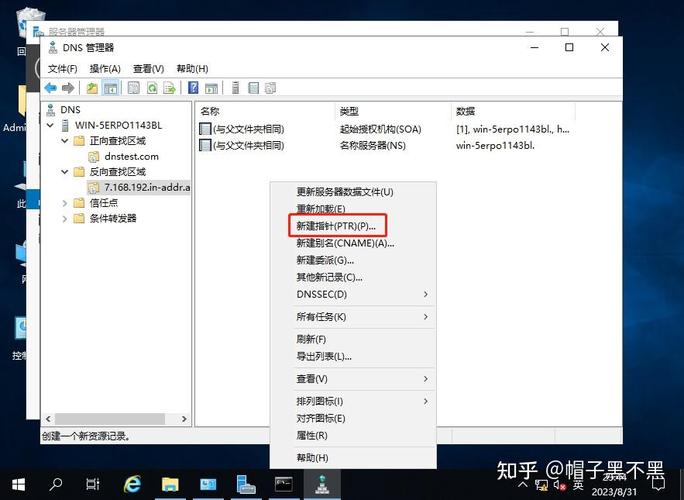Click the Export list toolbar icon

(169, 88)
